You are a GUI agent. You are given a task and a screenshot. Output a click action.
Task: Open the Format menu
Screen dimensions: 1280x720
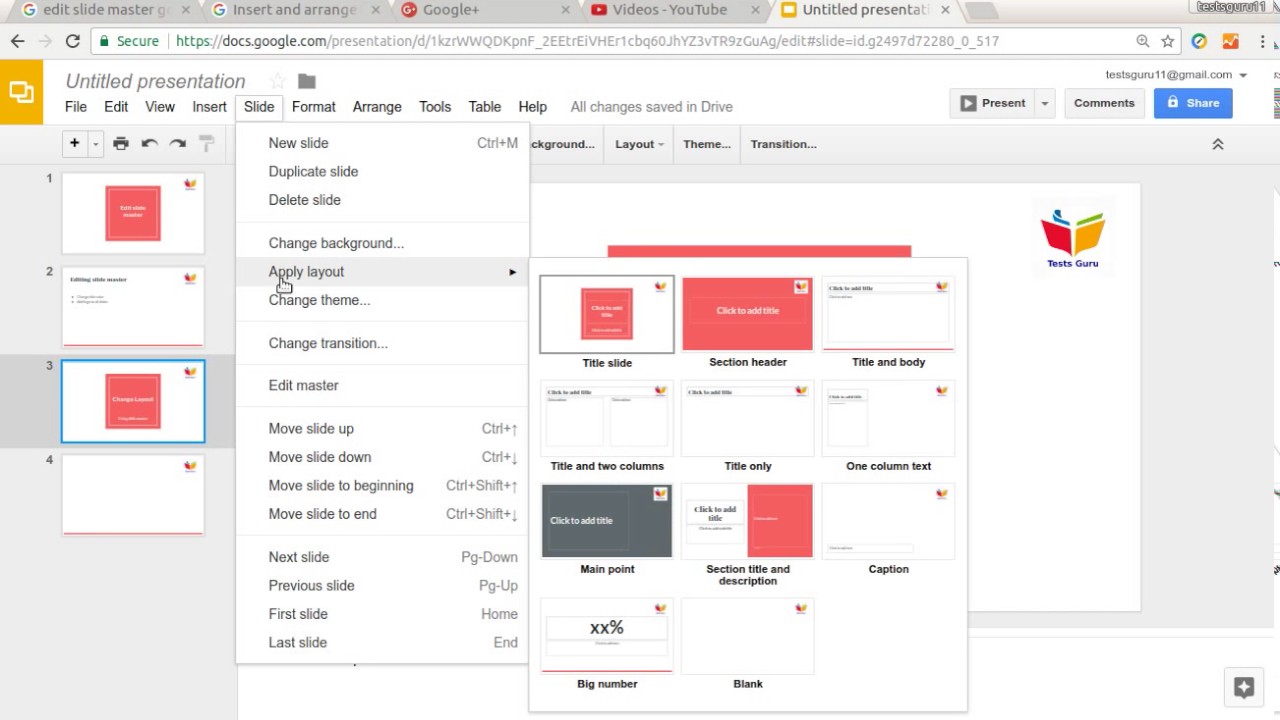coord(314,107)
